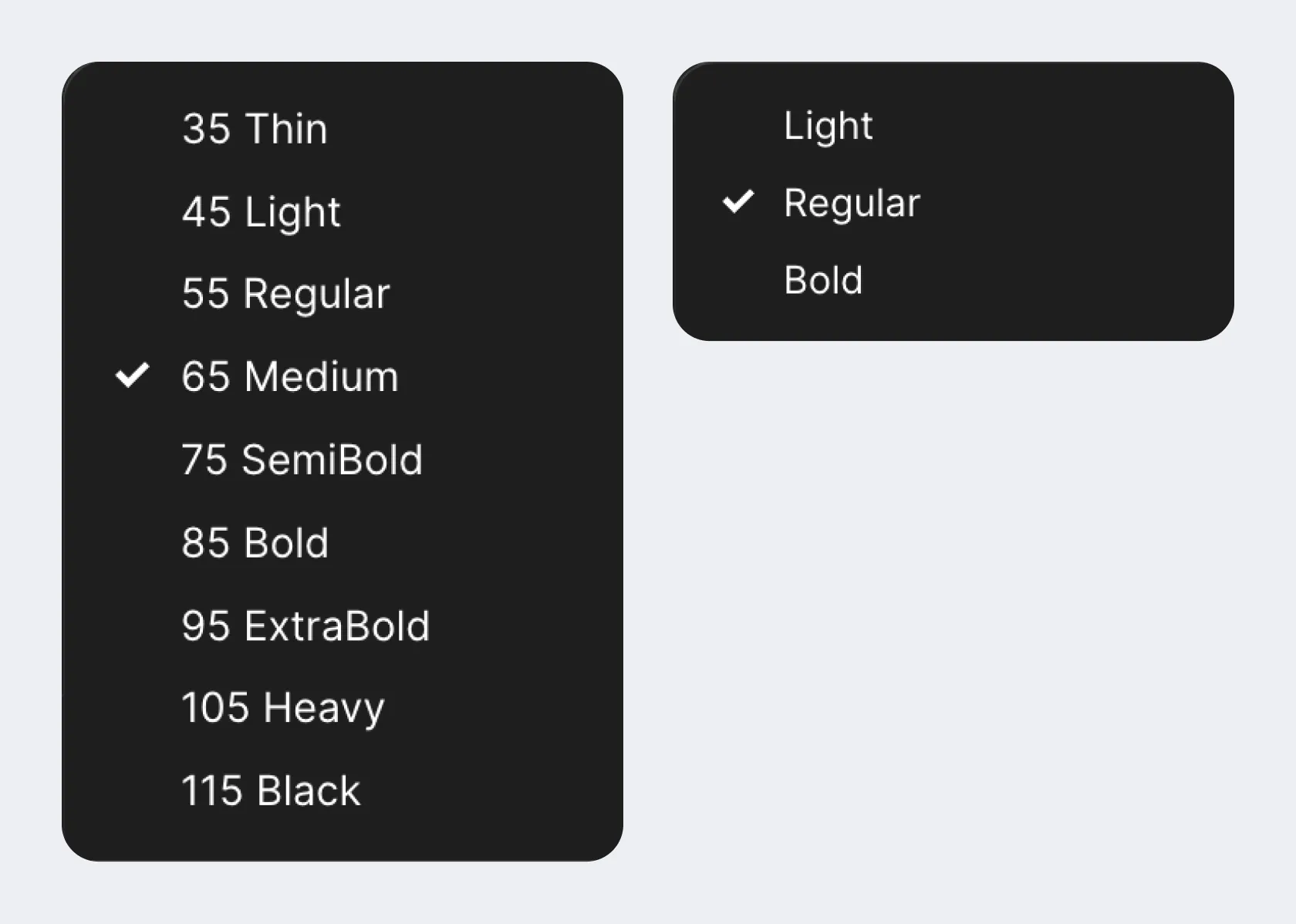Click the number 75 before SemiBold

coord(205,460)
